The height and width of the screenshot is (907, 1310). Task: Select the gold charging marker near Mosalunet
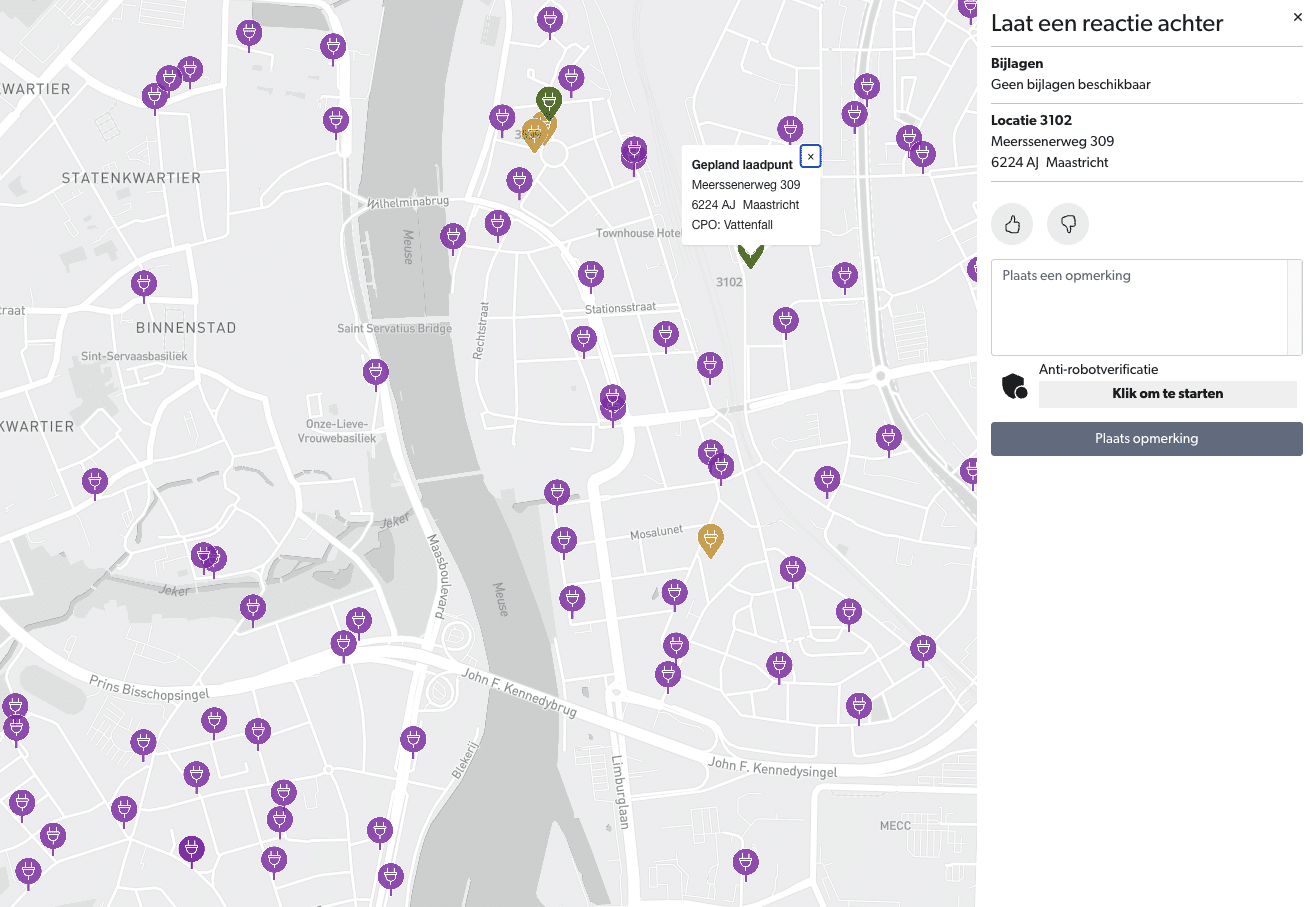tap(710, 539)
